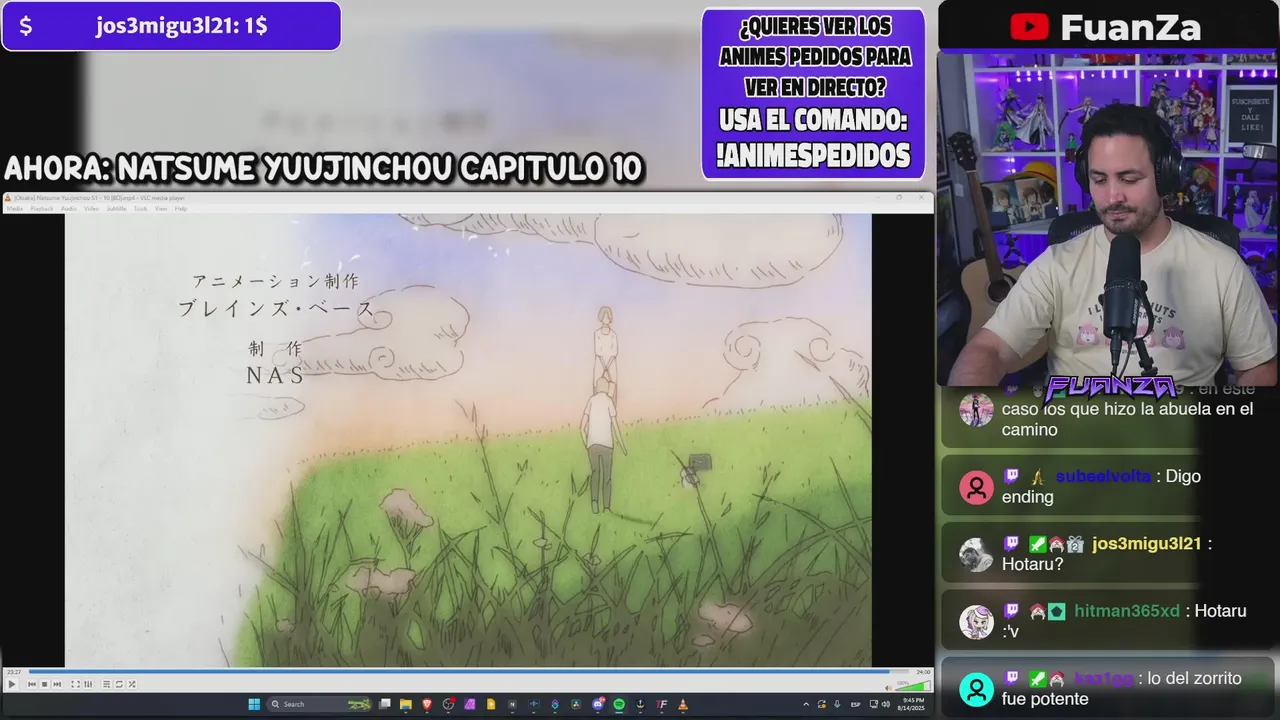
Task: Open the VLC Playback menu
Action: 42,209
